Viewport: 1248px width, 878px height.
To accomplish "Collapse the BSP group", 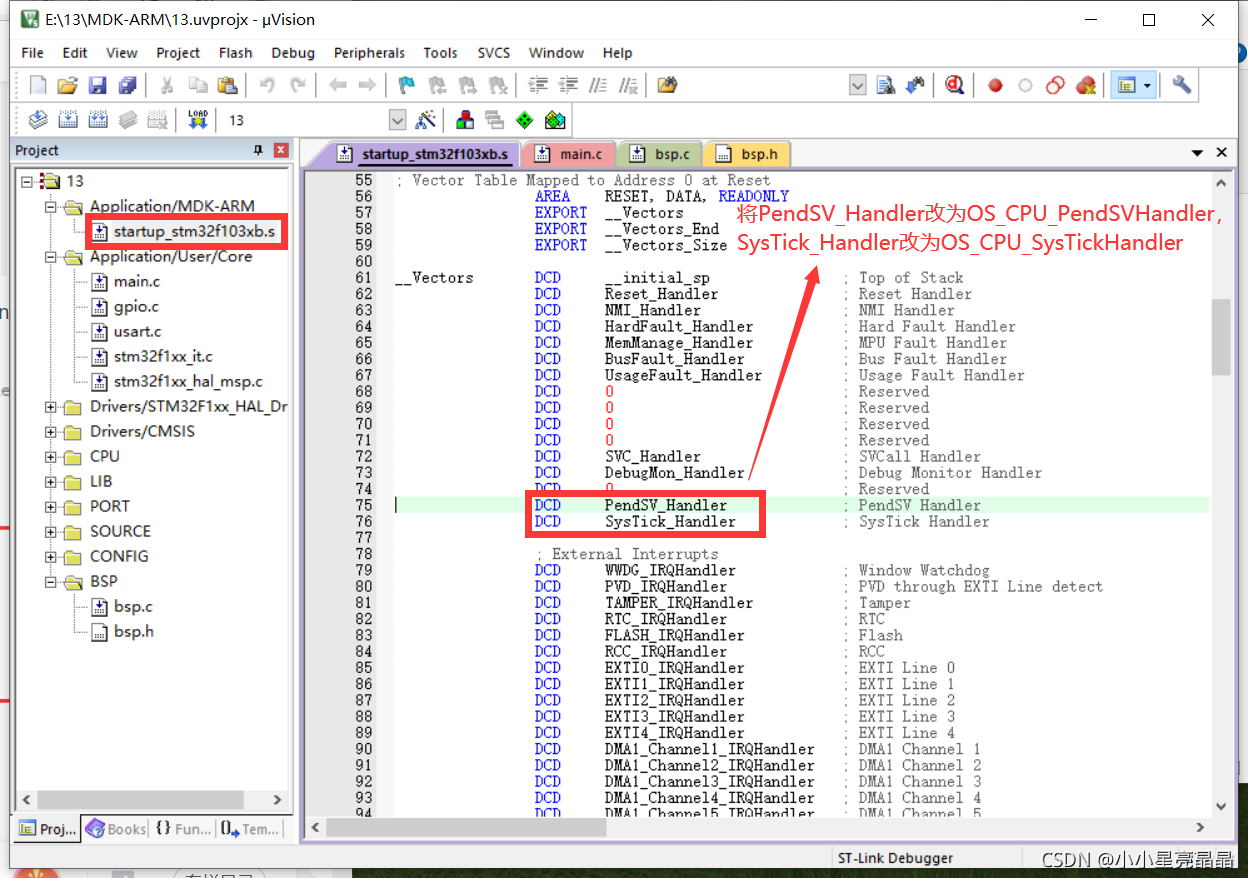I will (52, 581).
